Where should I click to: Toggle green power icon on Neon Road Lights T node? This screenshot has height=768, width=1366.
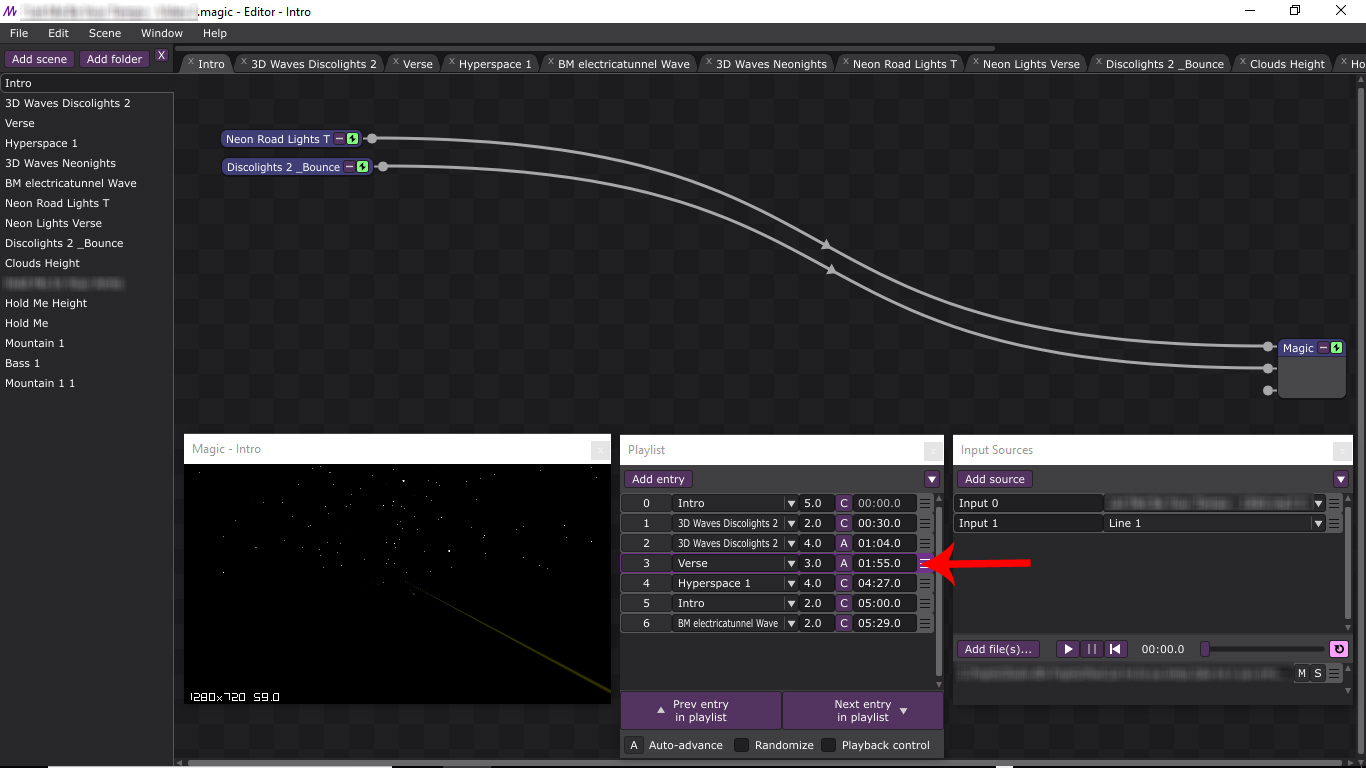coord(353,139)
